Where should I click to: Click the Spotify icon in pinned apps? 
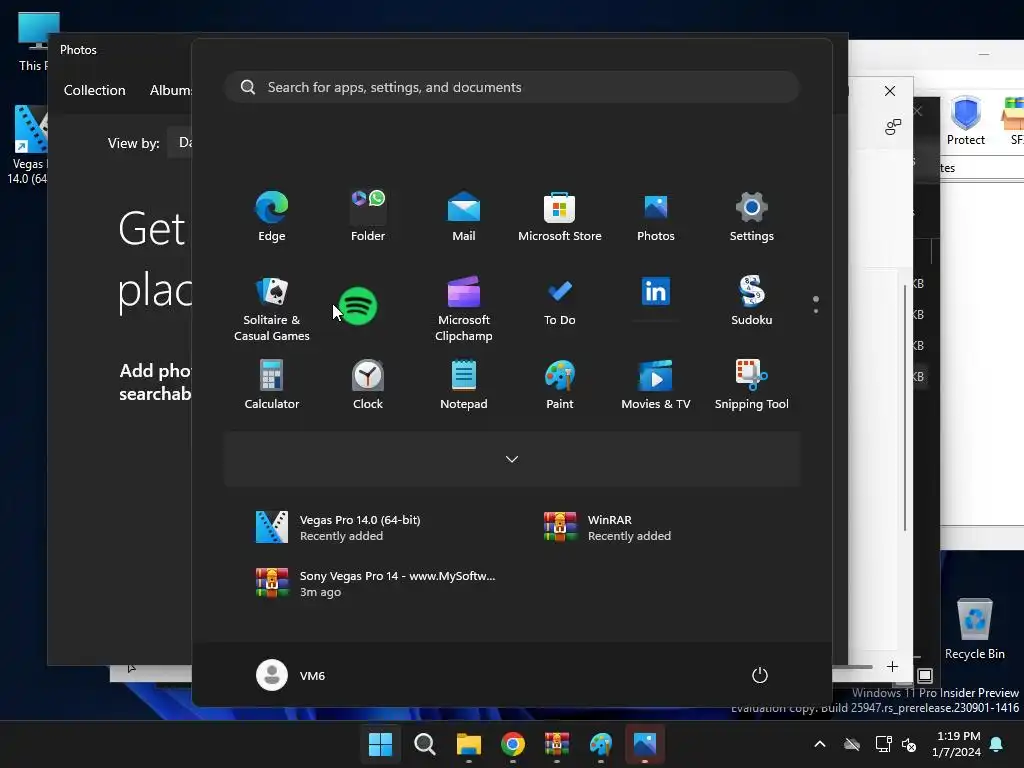point(358,306)
